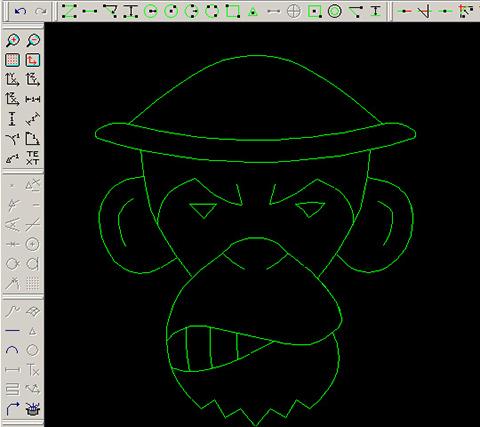Click the dark horizontal line entity icon
This screenshot has height=427, width=480.
click(x=13, y=331)
